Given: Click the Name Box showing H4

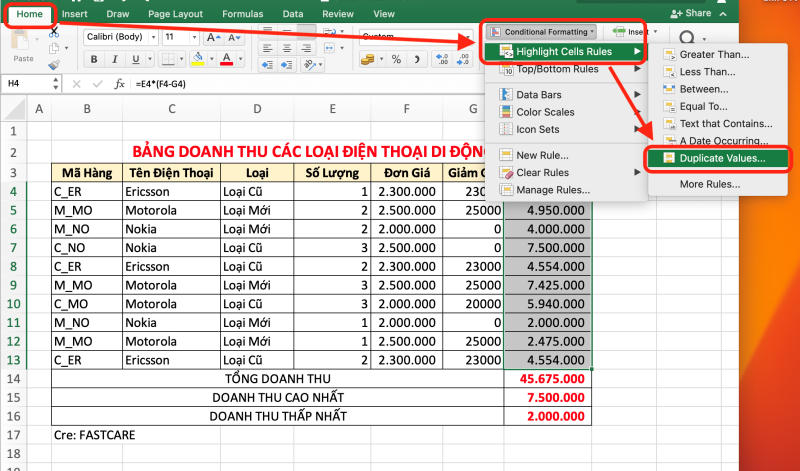Looking at the screenshot, I should click(x=26, y=84).
